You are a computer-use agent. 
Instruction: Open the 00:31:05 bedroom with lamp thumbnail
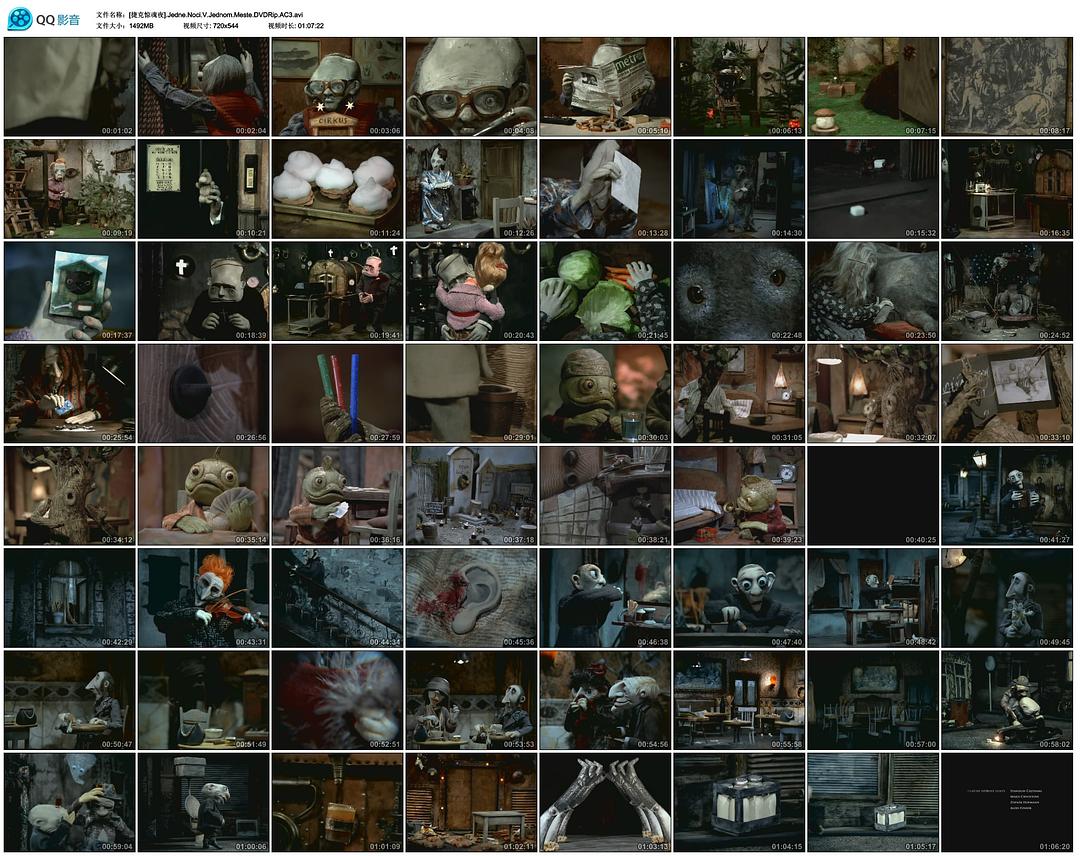coord(739,393)
